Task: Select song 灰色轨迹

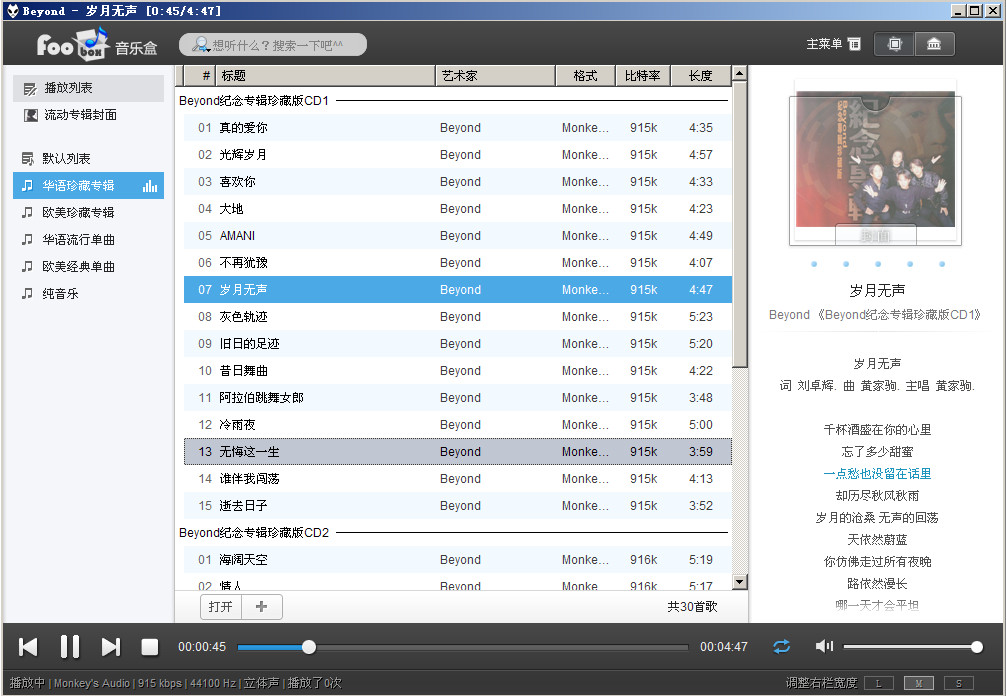Action: [457, 316]
